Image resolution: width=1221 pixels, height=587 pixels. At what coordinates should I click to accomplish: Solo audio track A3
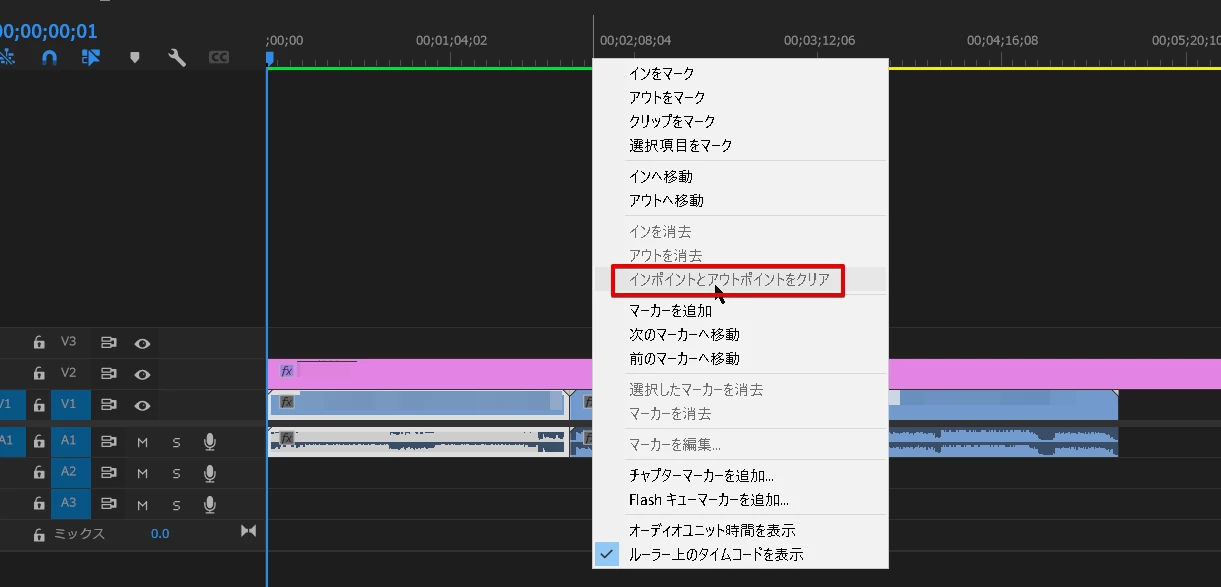pyautogui.click(x=177, y=504)
